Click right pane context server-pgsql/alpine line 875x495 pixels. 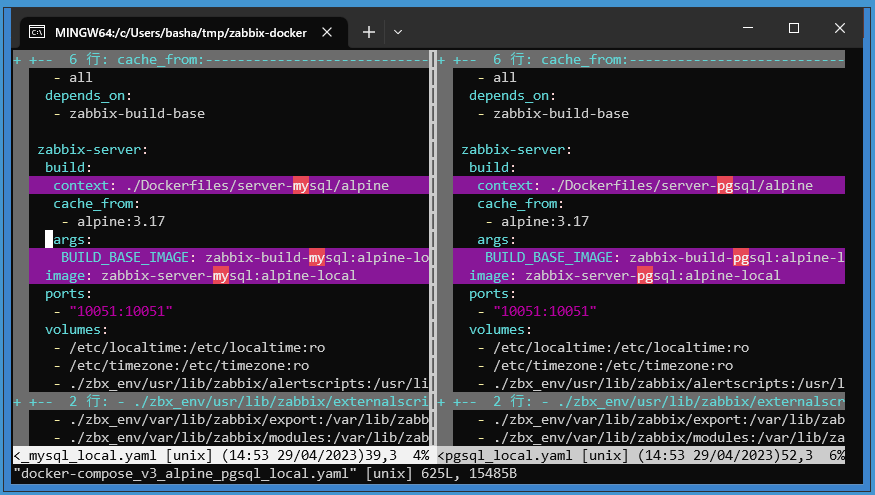tap(649, 185)
